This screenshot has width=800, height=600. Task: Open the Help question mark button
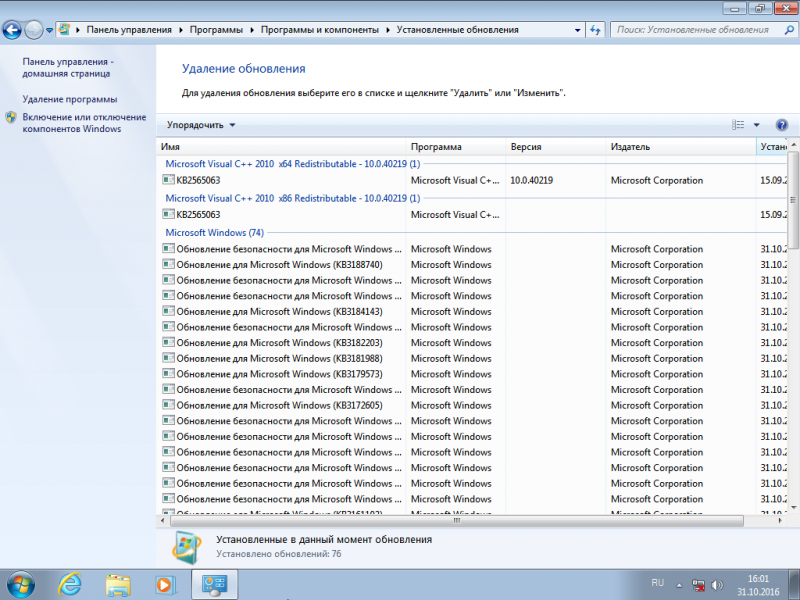[781, 125]
